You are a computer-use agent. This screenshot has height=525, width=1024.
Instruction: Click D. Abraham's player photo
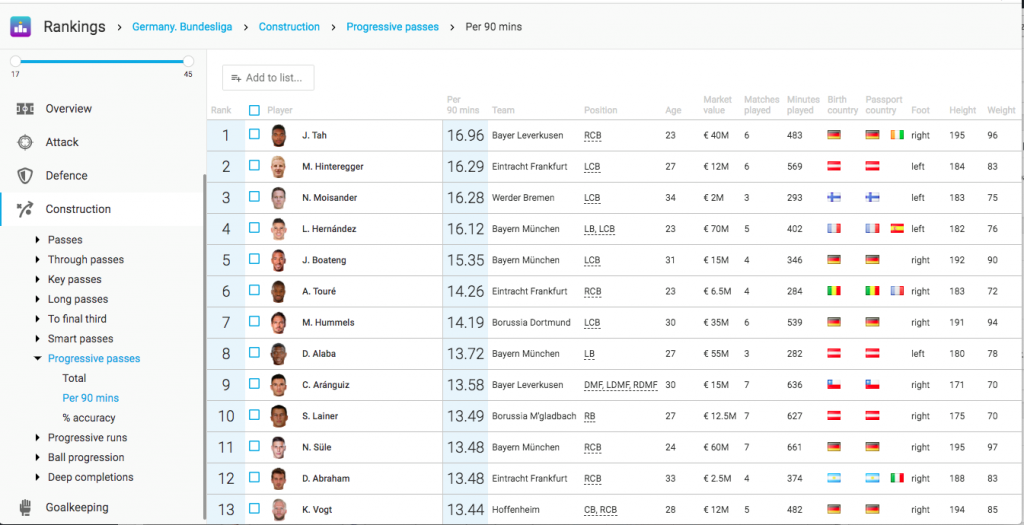(279, 479)
